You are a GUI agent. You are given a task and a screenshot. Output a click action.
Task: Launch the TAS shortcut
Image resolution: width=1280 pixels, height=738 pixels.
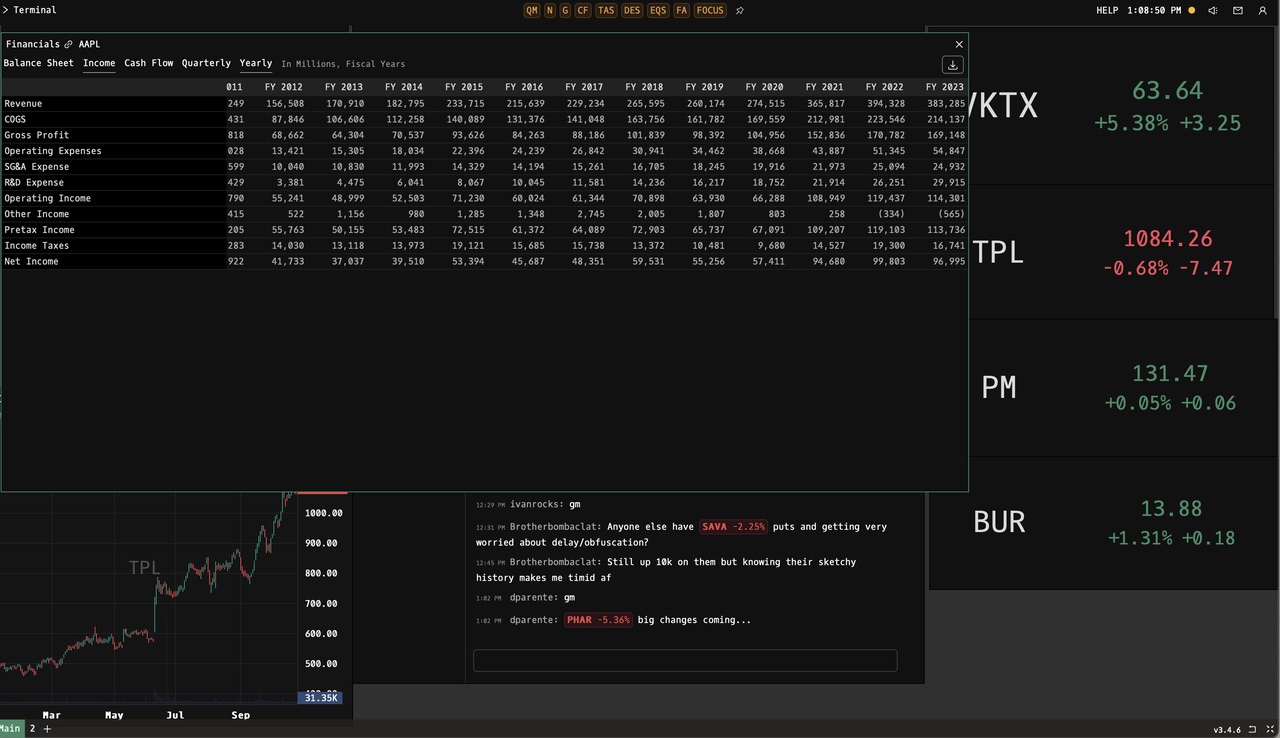tap(606, 10)
